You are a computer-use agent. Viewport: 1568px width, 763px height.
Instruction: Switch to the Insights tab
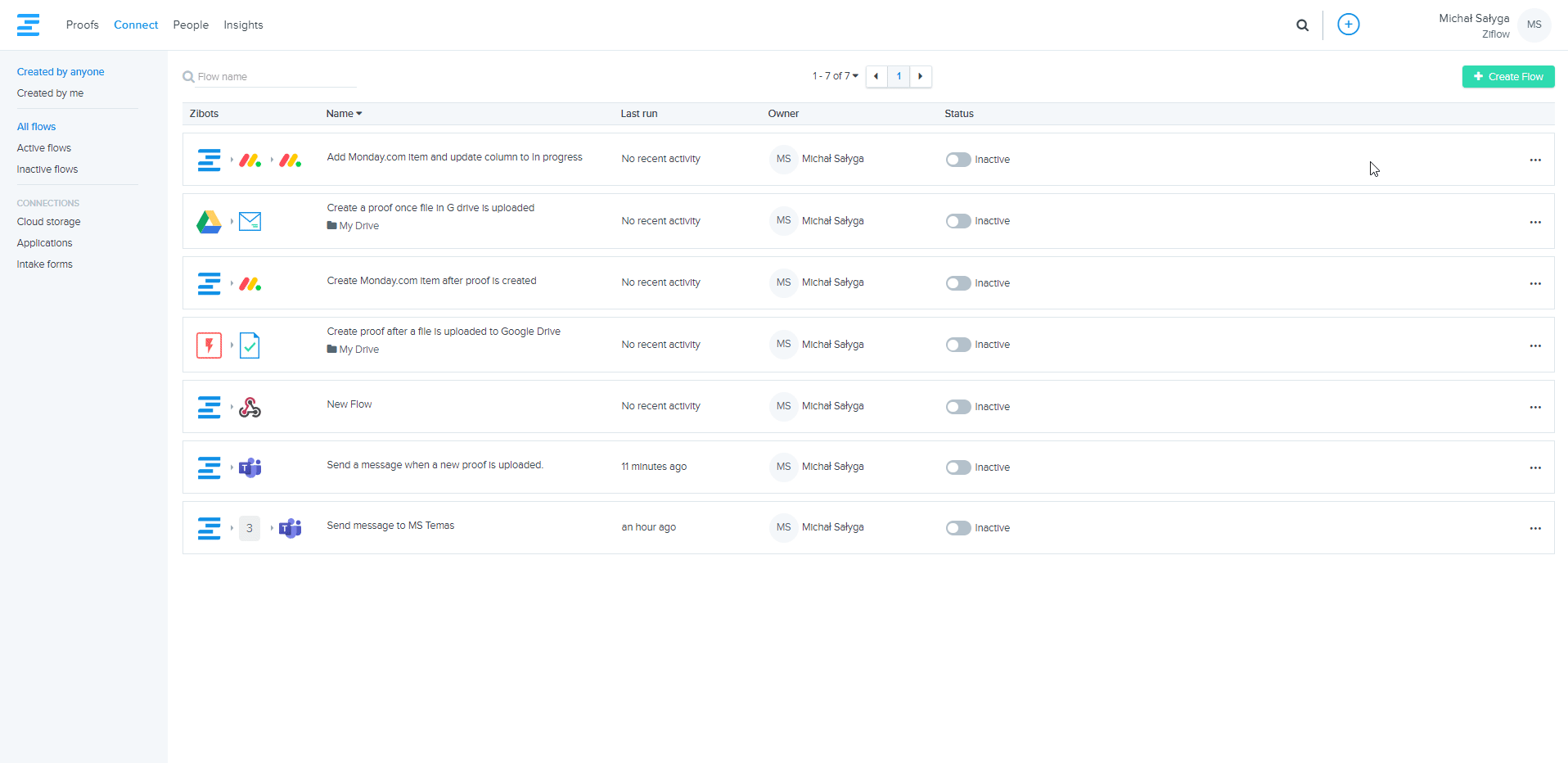tap(243, 25)
